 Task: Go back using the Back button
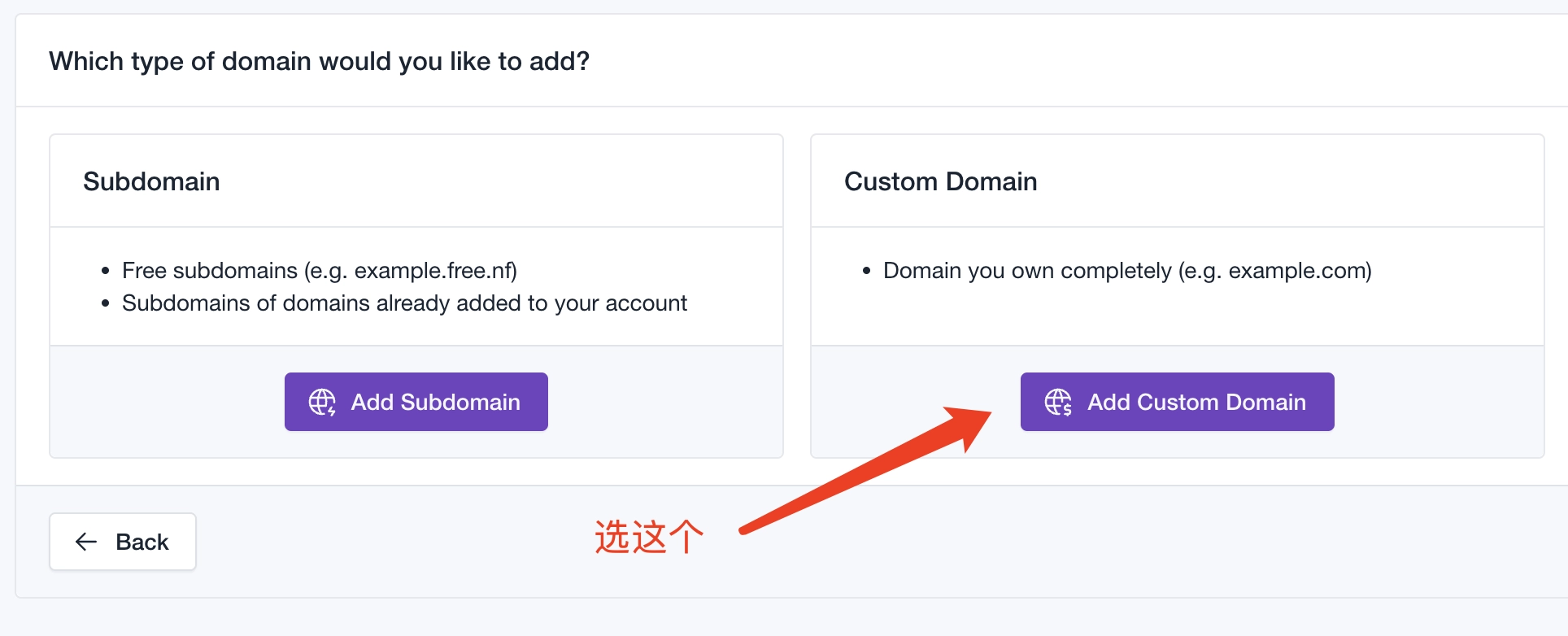[123, 542]
